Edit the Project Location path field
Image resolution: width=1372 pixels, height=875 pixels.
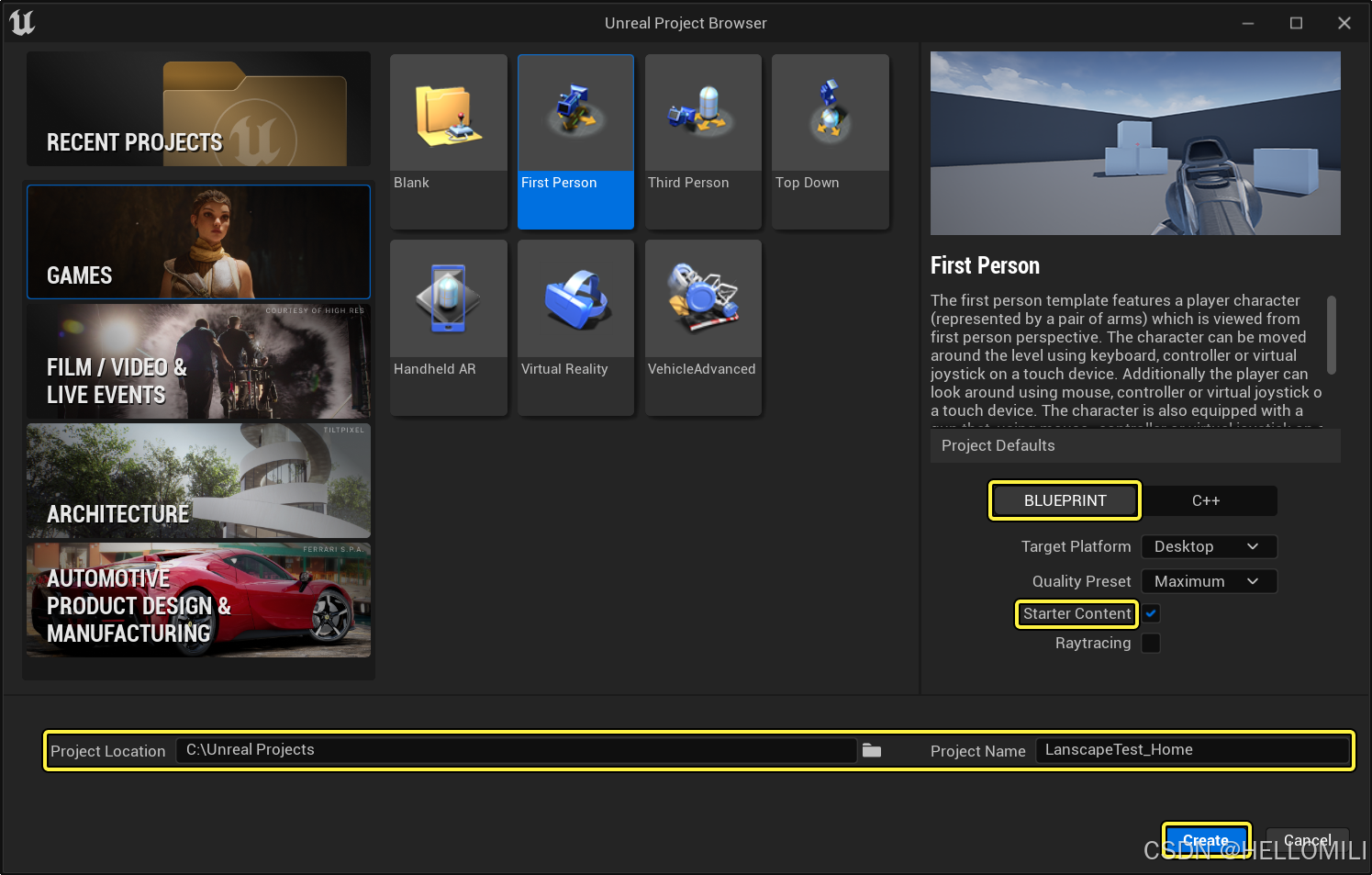pyautogui.click(x=517, y=750)
